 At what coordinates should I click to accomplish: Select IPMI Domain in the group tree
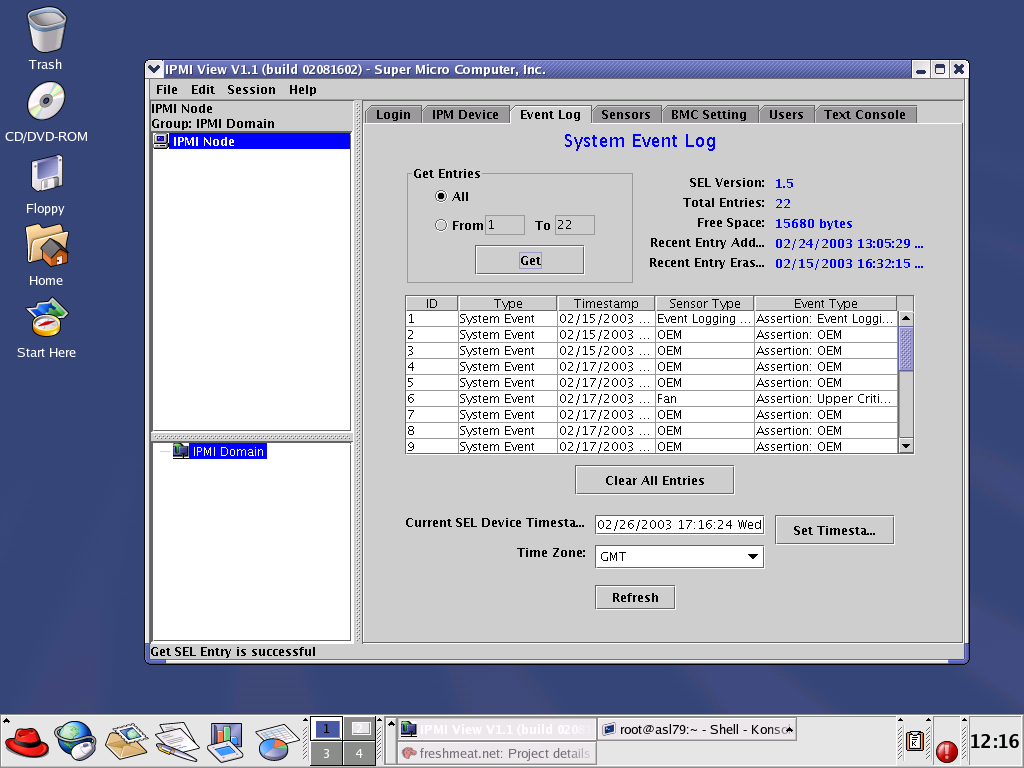pyautogui.click(x=228, y=451)
